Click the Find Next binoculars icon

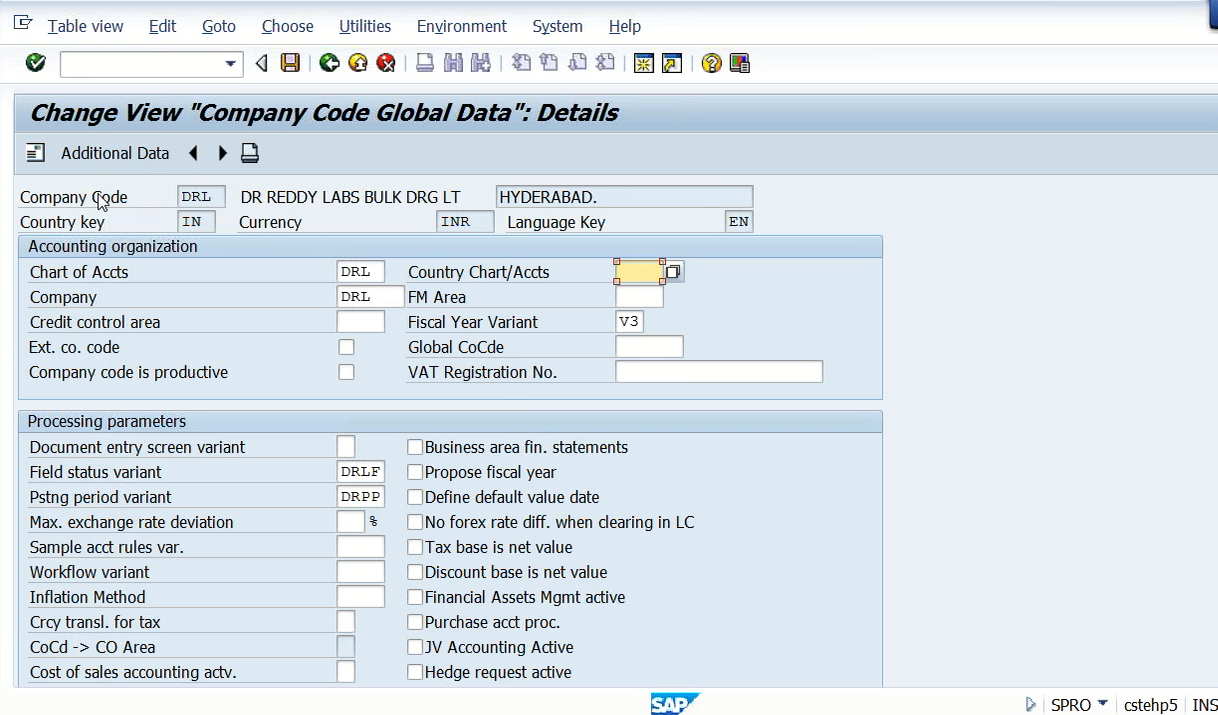[481, 64]
